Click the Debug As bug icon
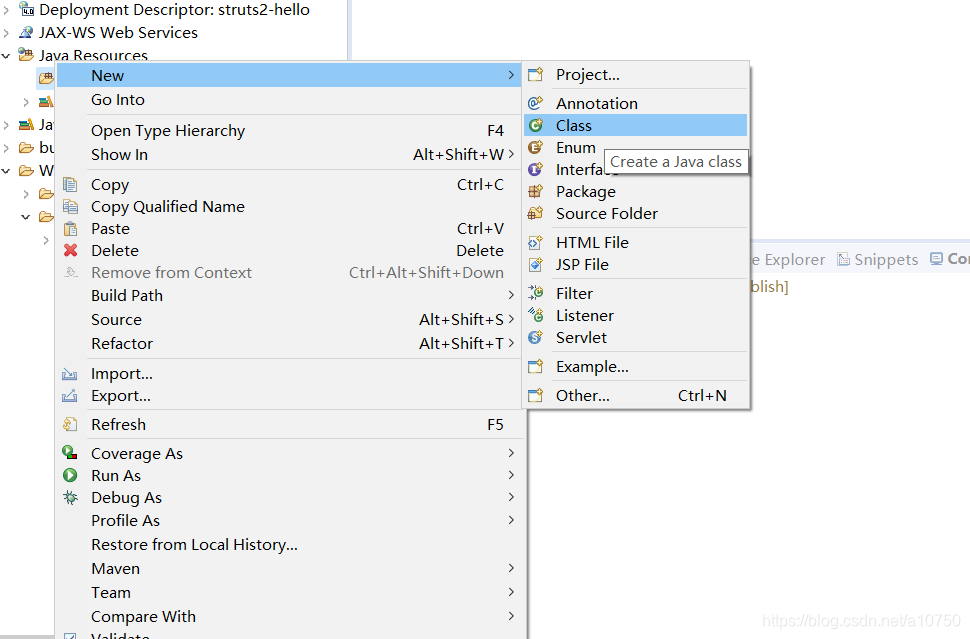Image resolution: width=970 pixels, height=639 pixels. [x=71, y=497]
